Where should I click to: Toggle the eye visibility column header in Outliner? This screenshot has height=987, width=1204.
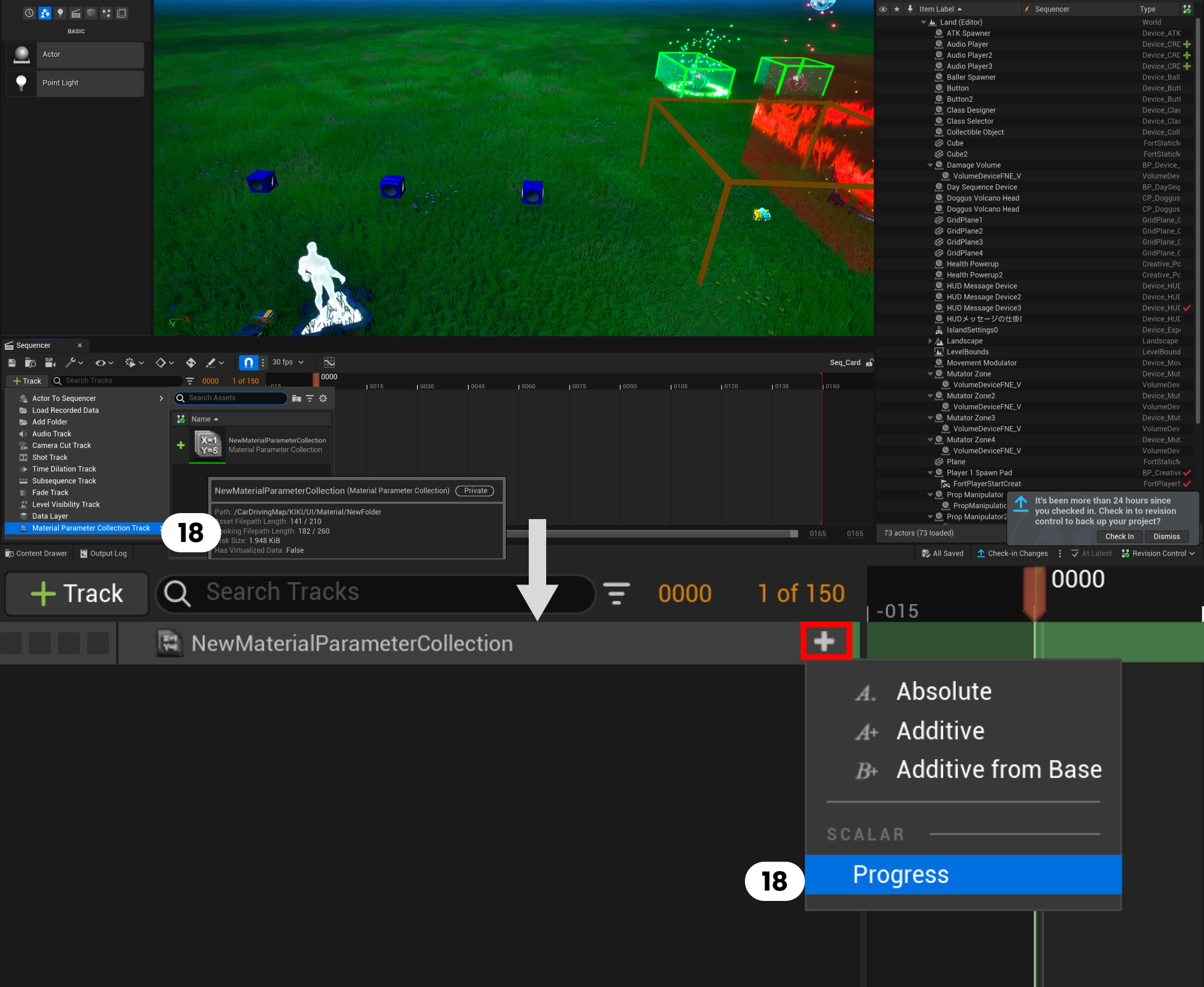coord(883,9)
